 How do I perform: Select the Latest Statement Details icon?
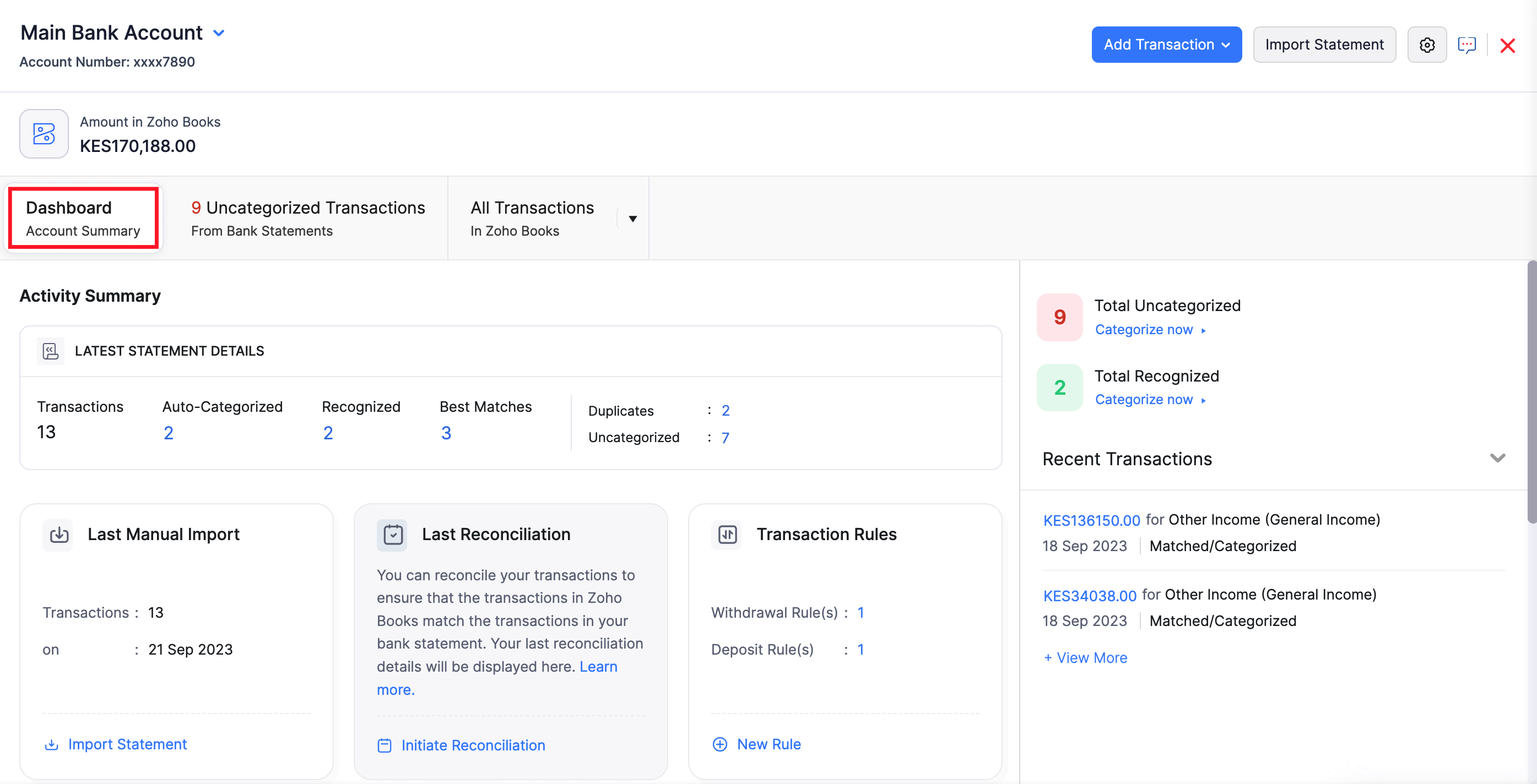coord(50,351)
